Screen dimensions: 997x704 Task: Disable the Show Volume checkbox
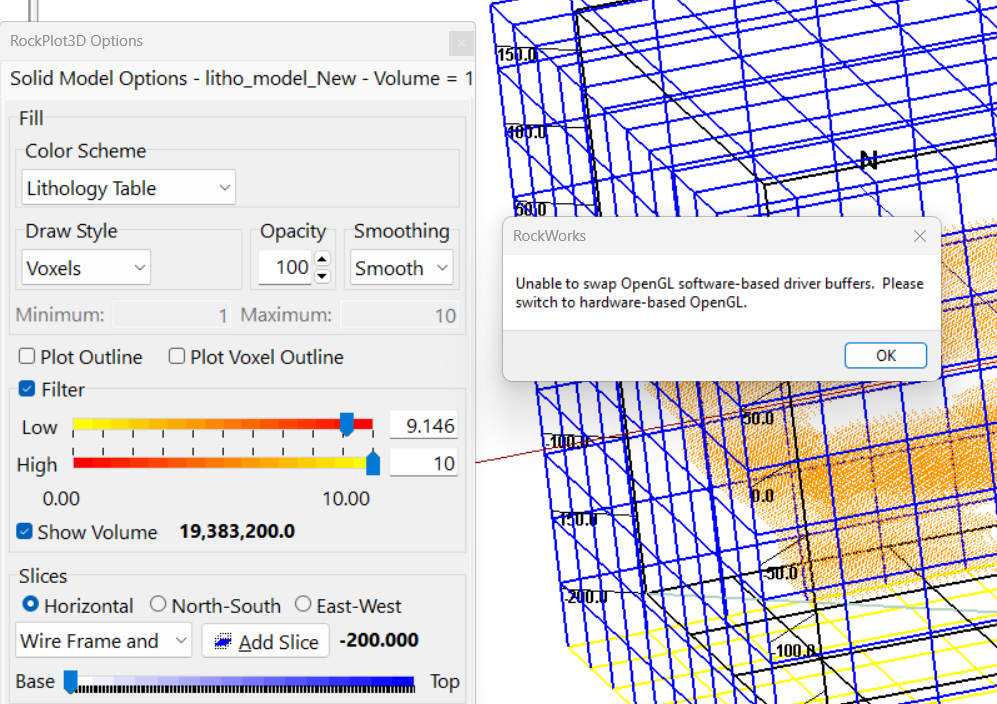click(x=25, y=532)
